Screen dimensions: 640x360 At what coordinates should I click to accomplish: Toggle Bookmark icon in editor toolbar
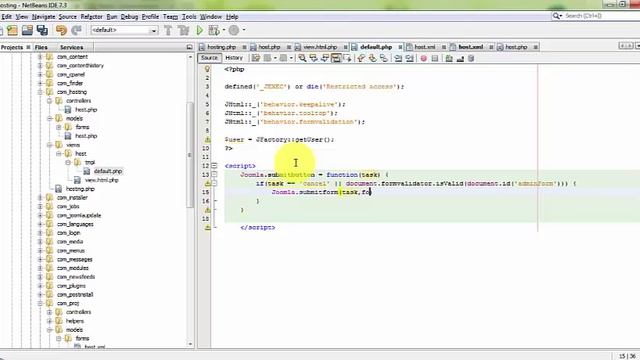[384, 58]
